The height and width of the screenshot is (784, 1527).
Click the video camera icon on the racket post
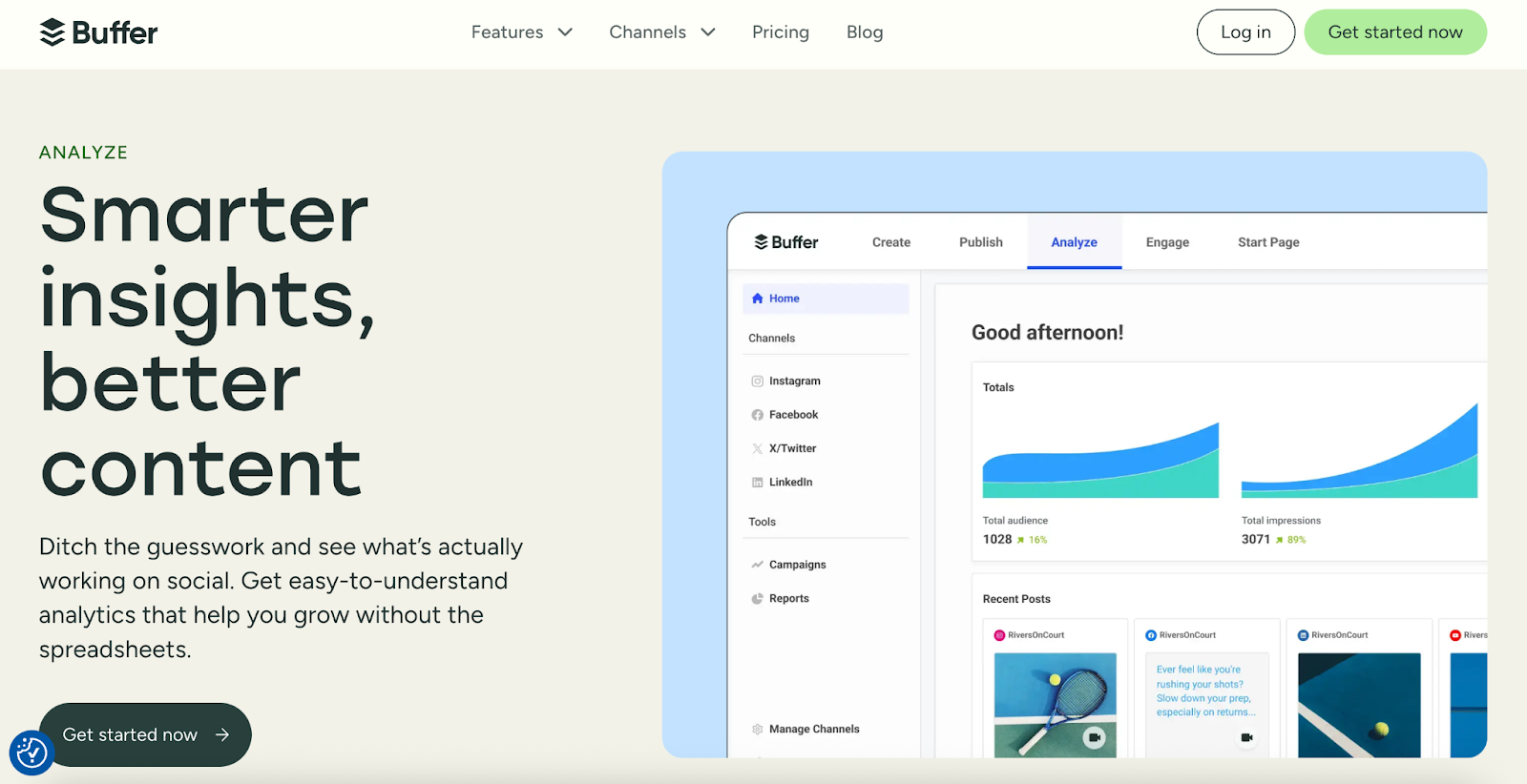tap(1095, 737)
